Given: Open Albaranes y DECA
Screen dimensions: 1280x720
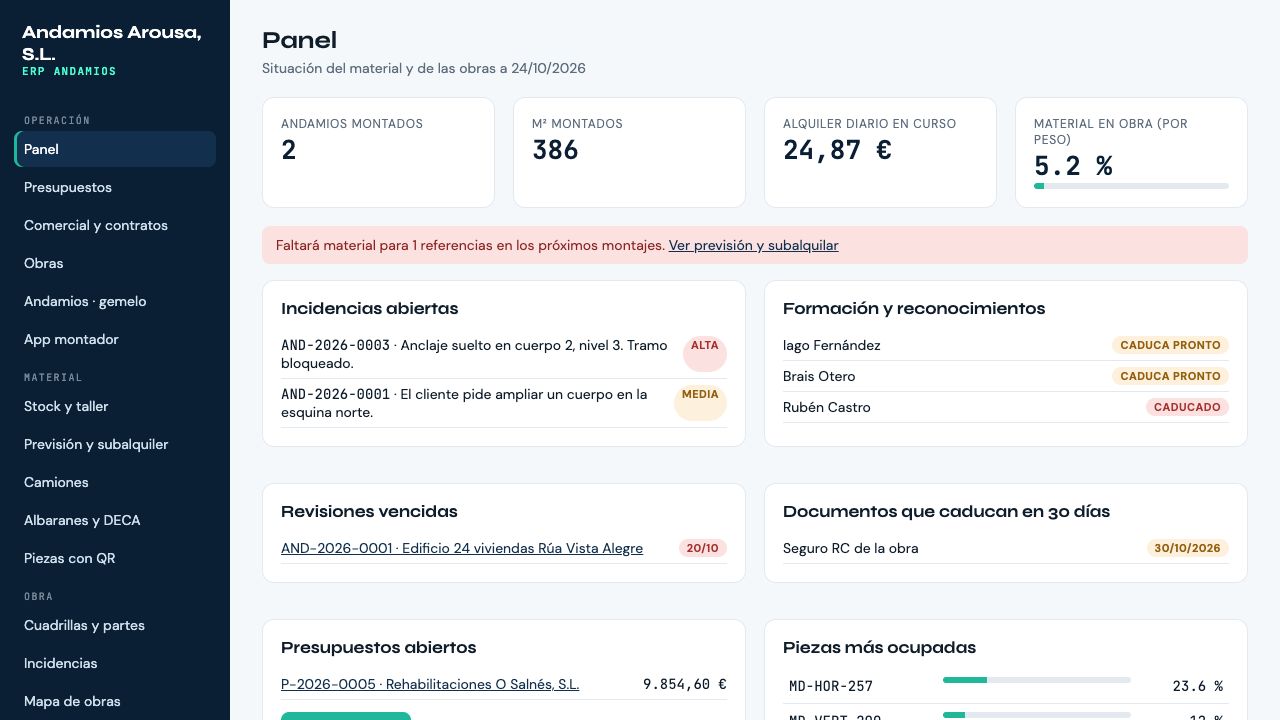Looking at the screenshot, I should [115, 520].
